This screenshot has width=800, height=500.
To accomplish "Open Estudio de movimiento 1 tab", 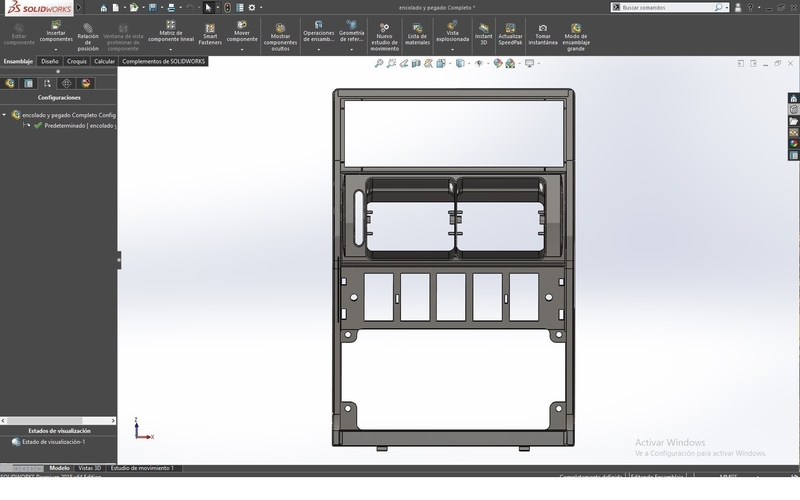I will click(141, 468).
